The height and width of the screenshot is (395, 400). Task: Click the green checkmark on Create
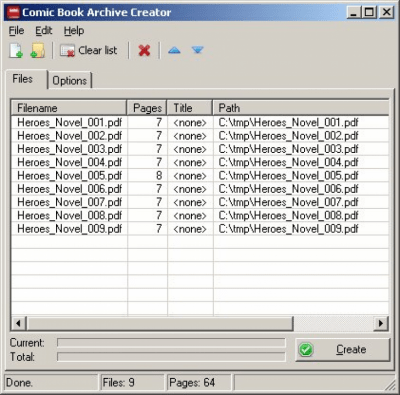(306, 350)
